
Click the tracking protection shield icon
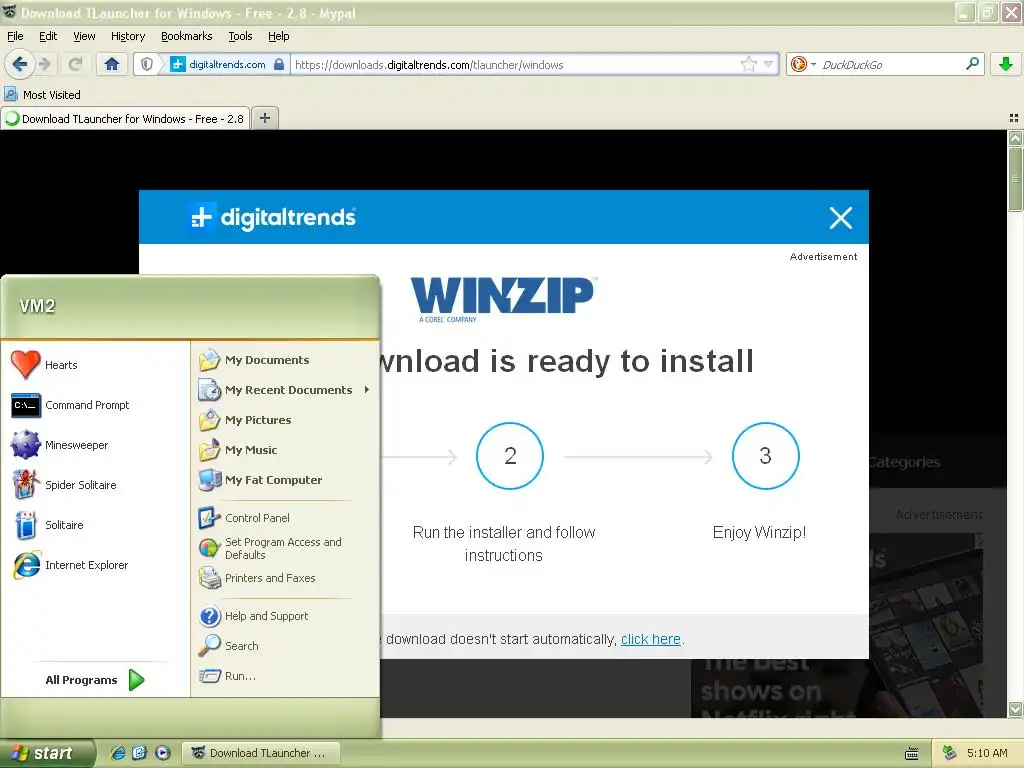coord(148,64)
